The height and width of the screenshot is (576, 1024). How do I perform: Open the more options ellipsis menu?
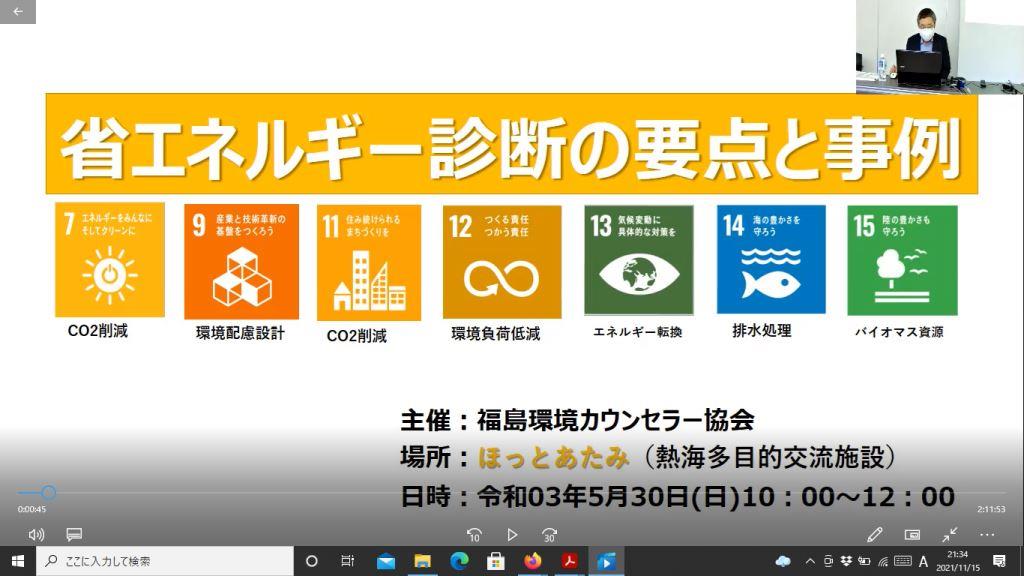987,535
